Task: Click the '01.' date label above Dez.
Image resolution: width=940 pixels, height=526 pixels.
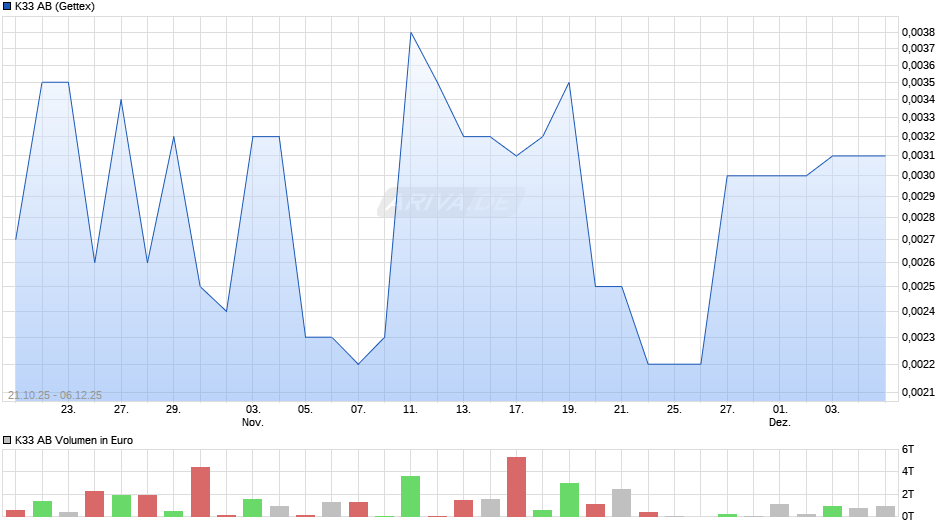Action: tap(779, 410)
